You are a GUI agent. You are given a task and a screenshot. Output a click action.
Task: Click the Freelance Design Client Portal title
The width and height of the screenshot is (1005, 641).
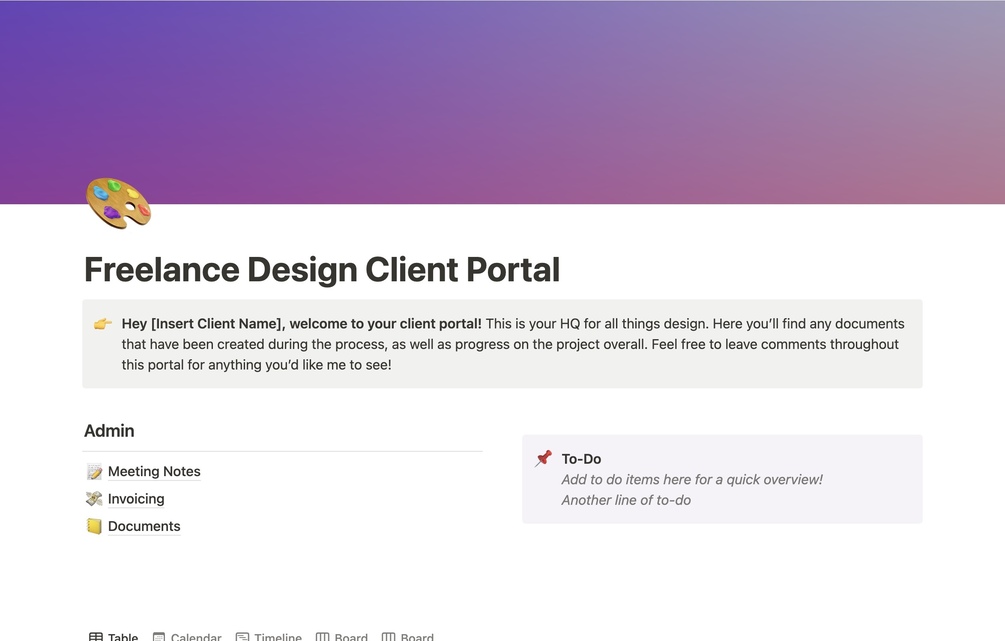point(322,269)
